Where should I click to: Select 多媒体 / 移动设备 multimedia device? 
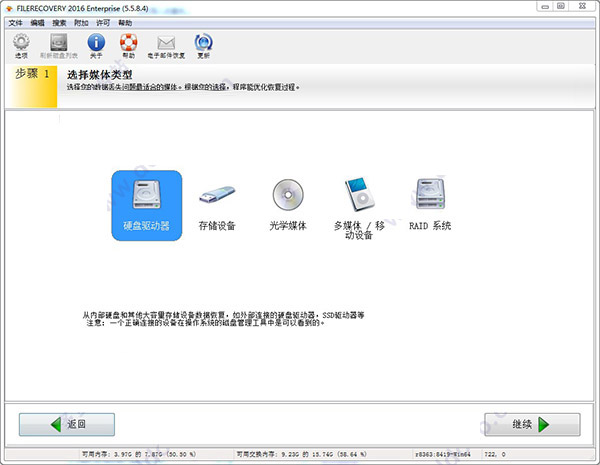359,209
